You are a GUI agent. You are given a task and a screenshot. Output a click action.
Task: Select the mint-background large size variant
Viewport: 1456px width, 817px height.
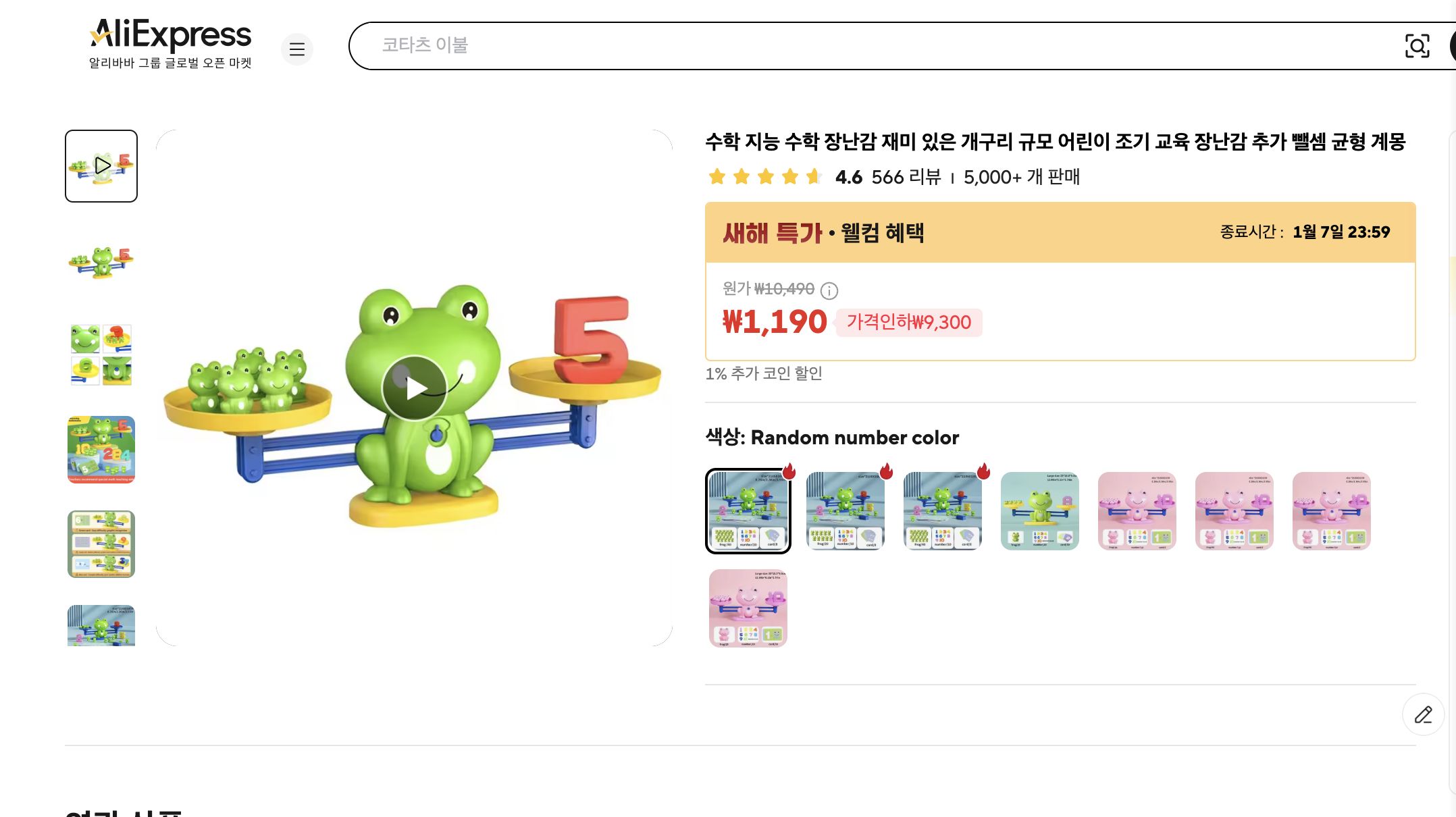1039,511
